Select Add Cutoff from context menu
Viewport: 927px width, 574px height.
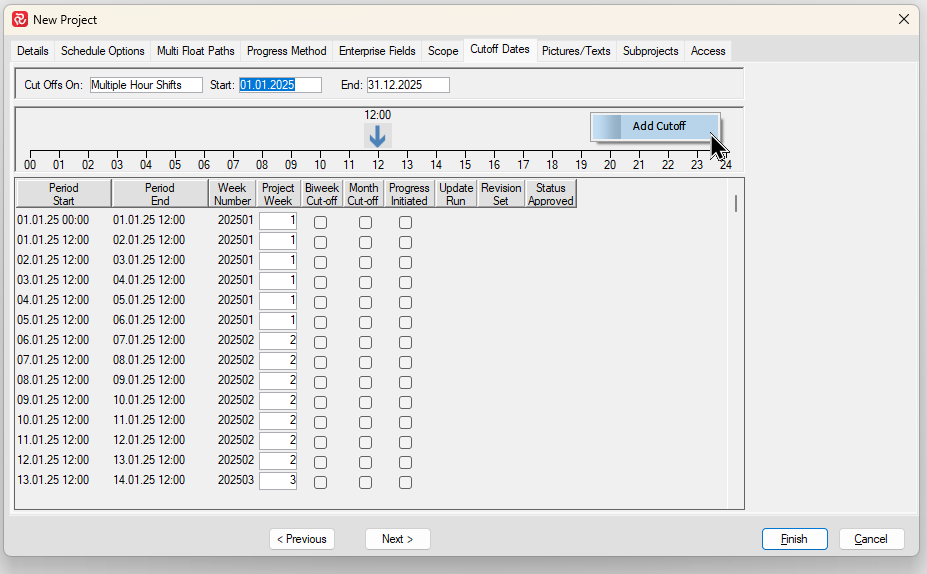[658, 126]
